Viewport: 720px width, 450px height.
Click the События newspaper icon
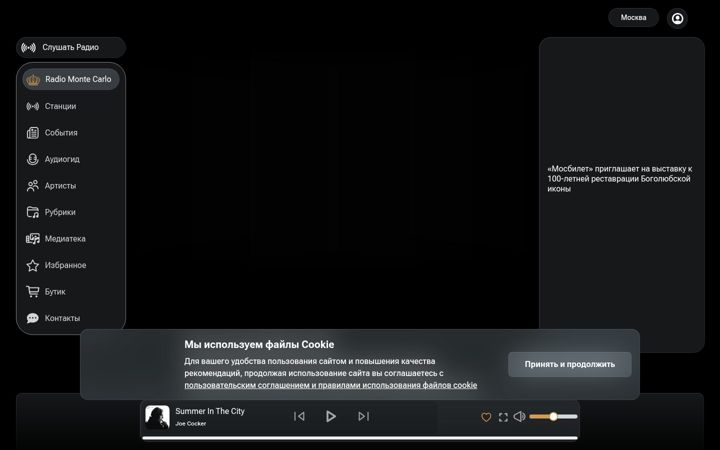[x=33, y=133]
